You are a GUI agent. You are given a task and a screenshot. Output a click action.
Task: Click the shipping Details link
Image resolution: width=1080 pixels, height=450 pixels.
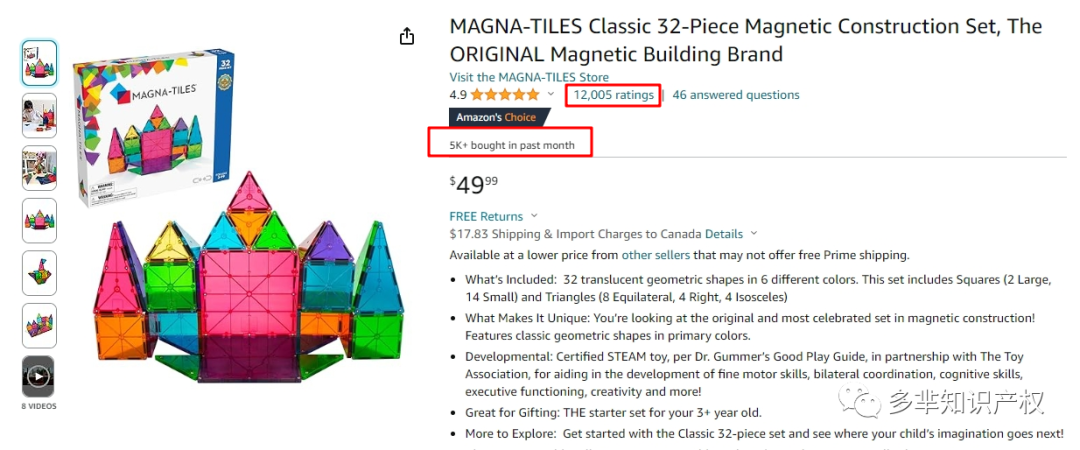point(724,234)
